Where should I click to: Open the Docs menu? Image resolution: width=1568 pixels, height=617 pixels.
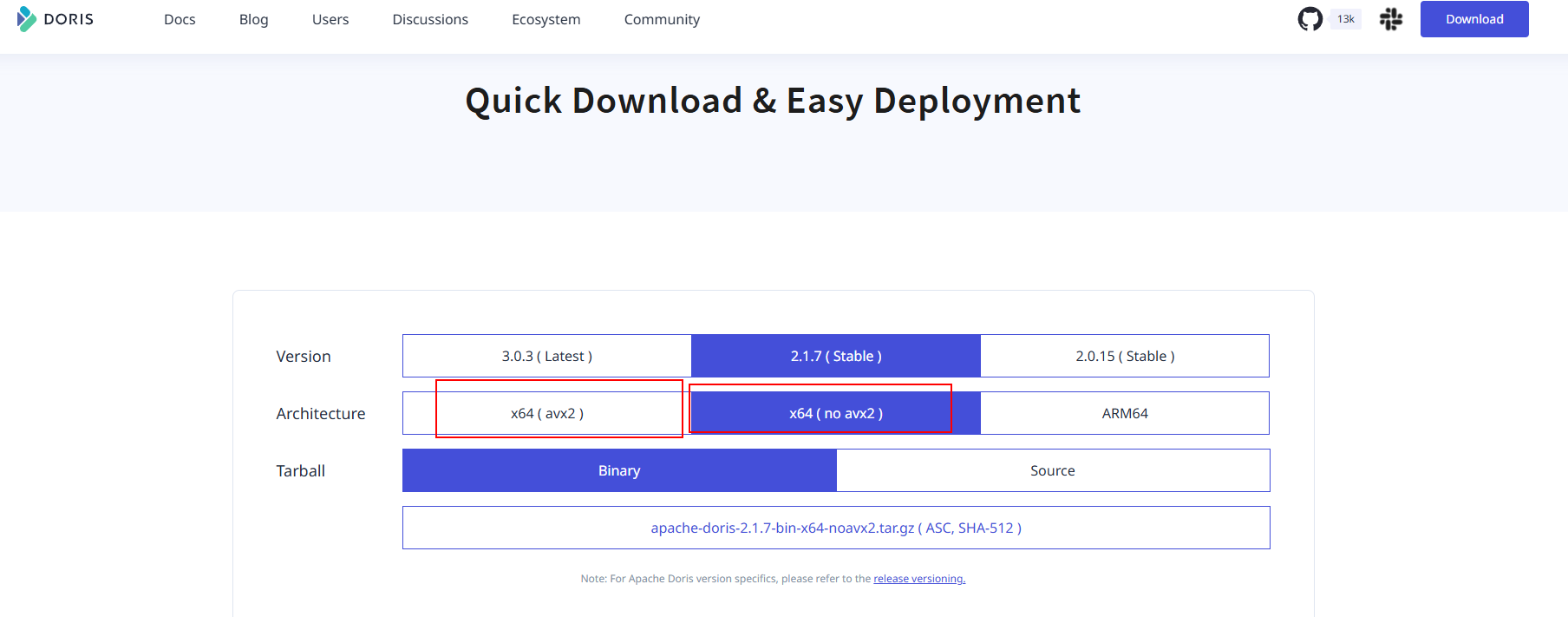180,19
